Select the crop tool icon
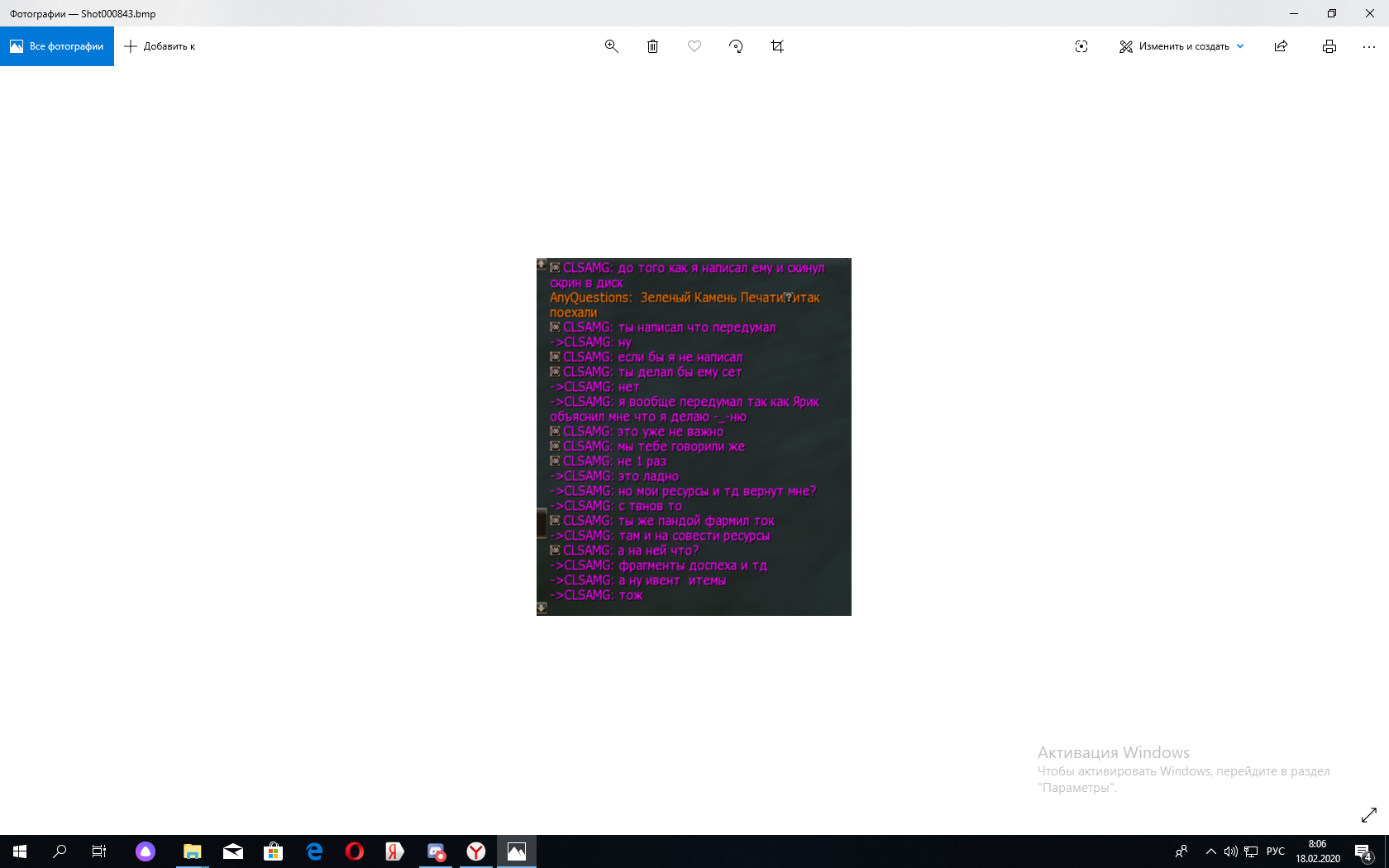Viewport: 1389px width, 868px height. pos(777,46)
